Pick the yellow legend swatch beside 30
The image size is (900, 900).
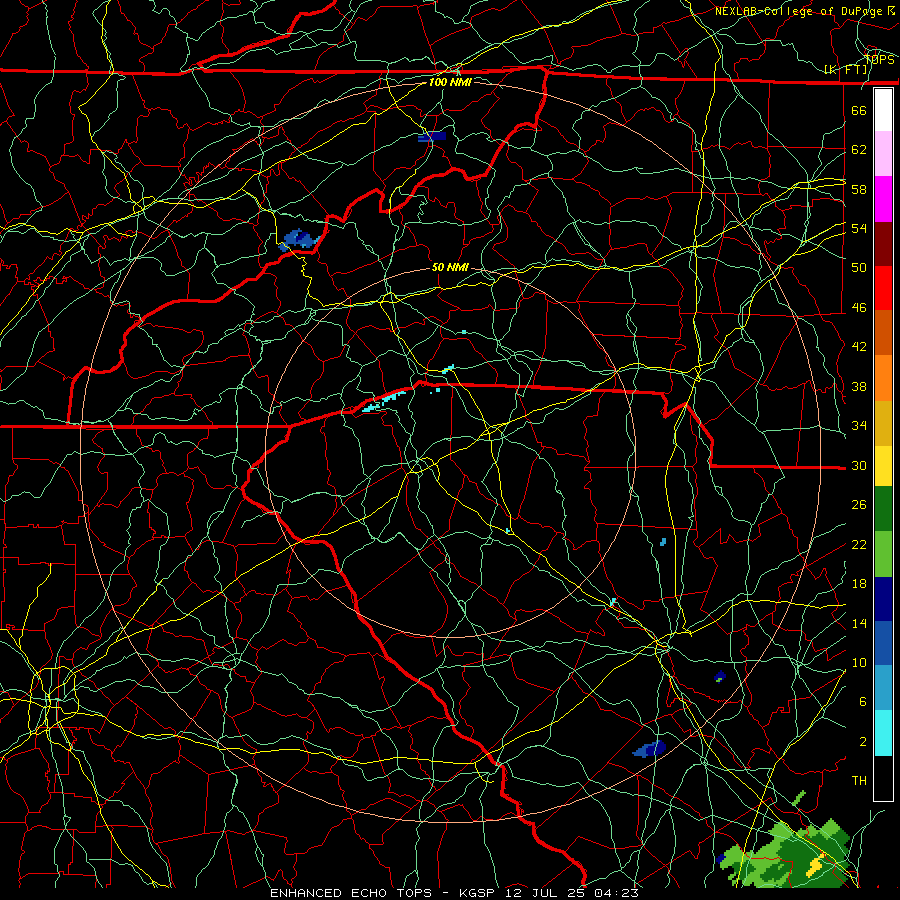tap(883, 466)
